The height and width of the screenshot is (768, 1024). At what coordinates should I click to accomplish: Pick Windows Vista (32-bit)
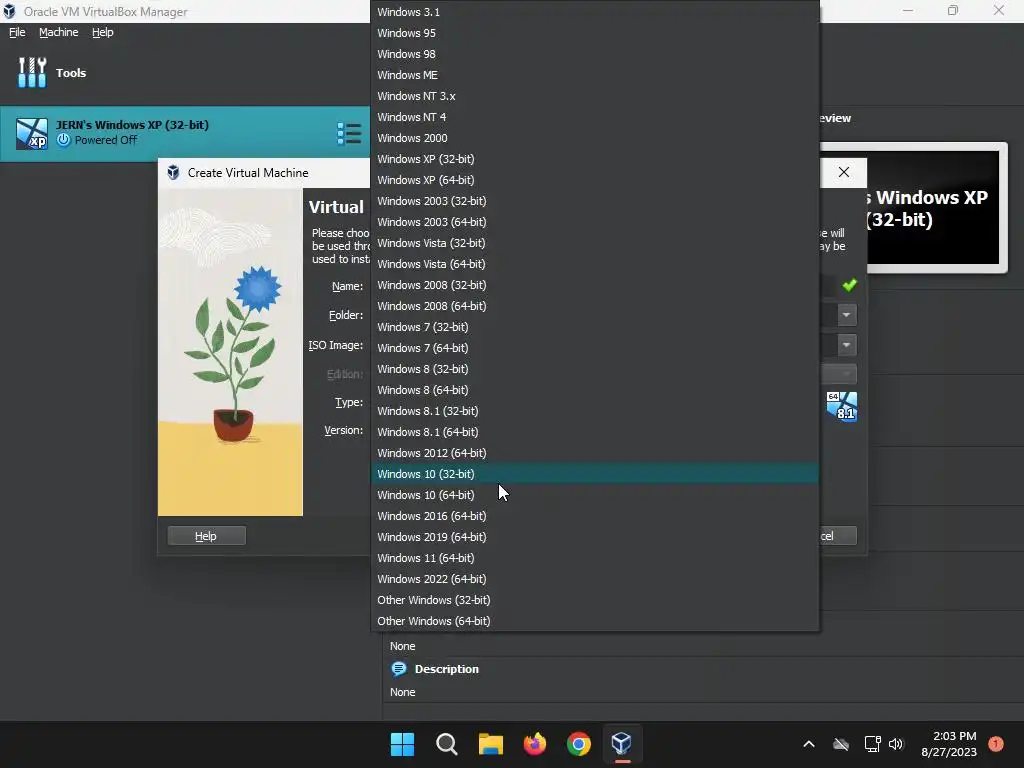(x=595, y=243)
